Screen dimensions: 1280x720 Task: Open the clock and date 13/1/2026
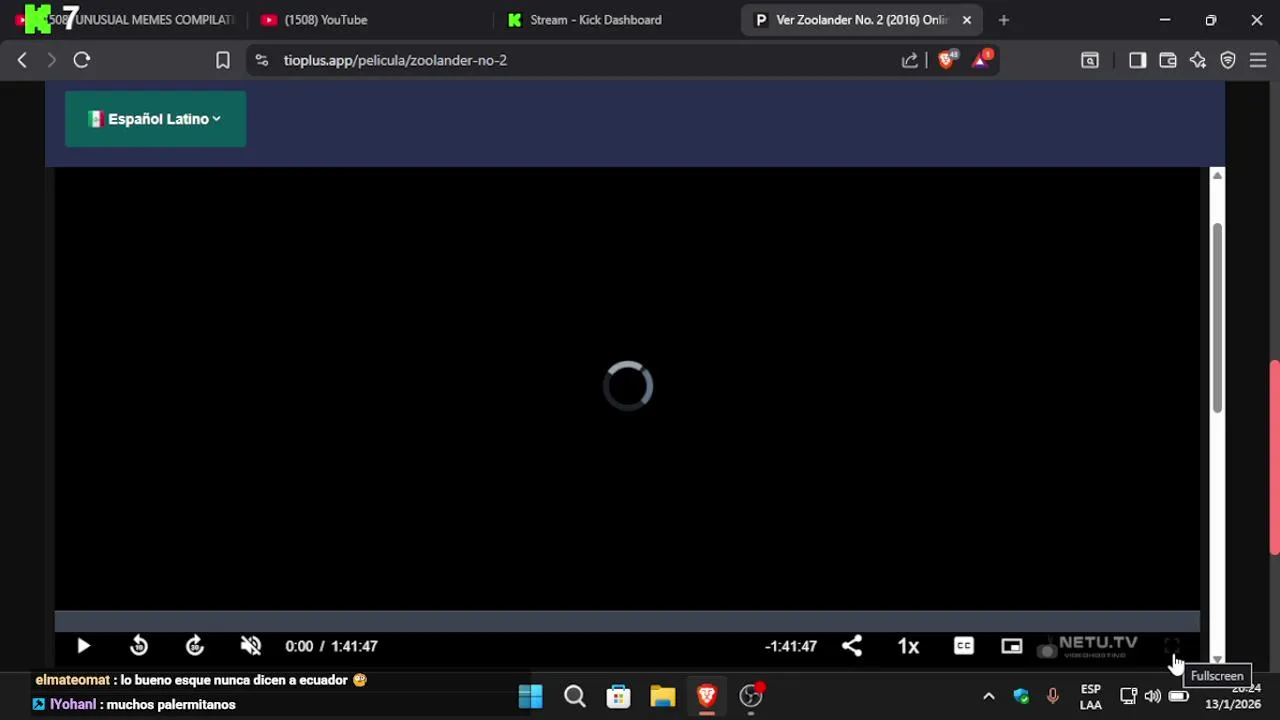point(1233,697)
